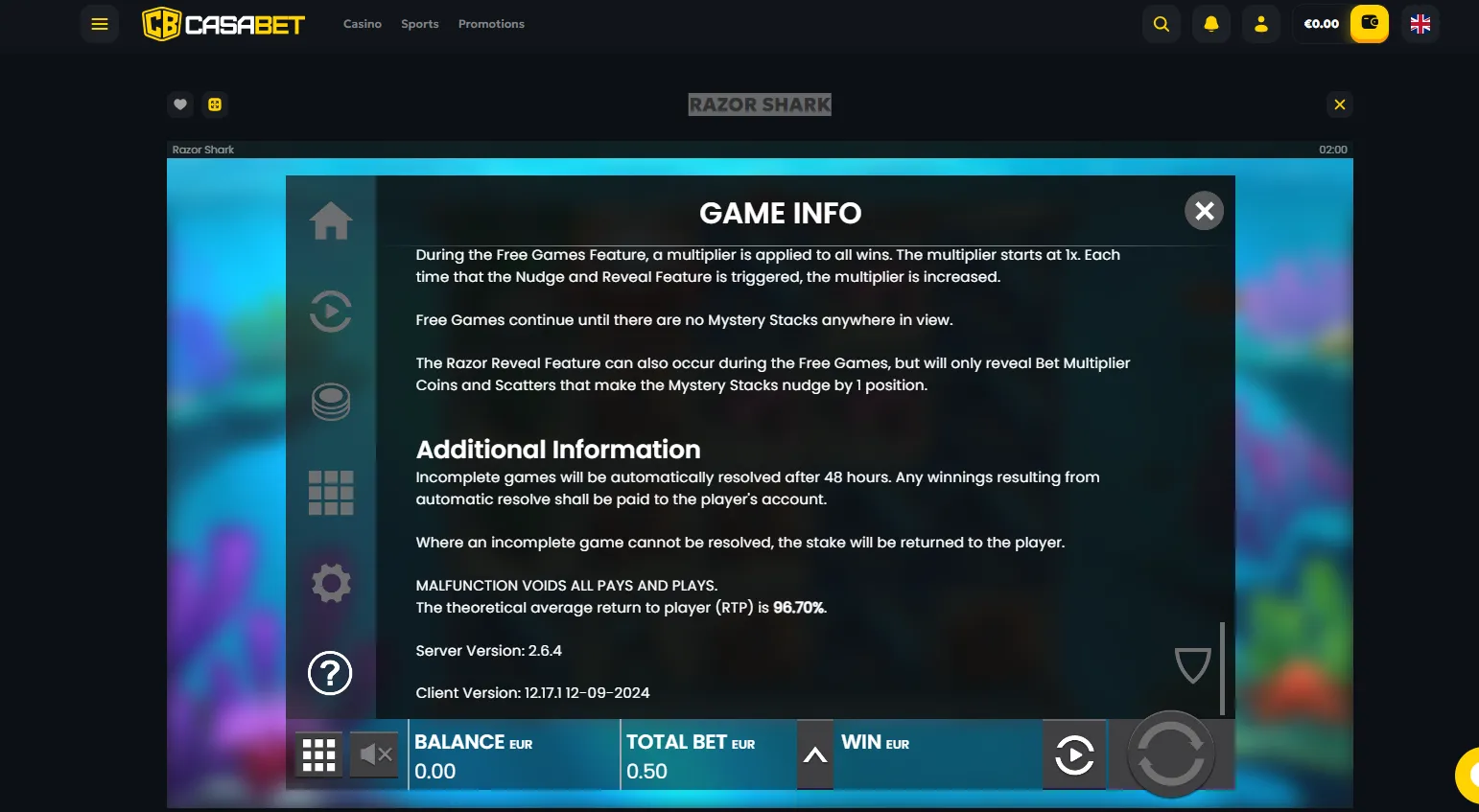Image resolution: width=1479 pixels, height=812 pixels.
Task: Click the €0.00 balance display
Action: (x=1322, y=24)
